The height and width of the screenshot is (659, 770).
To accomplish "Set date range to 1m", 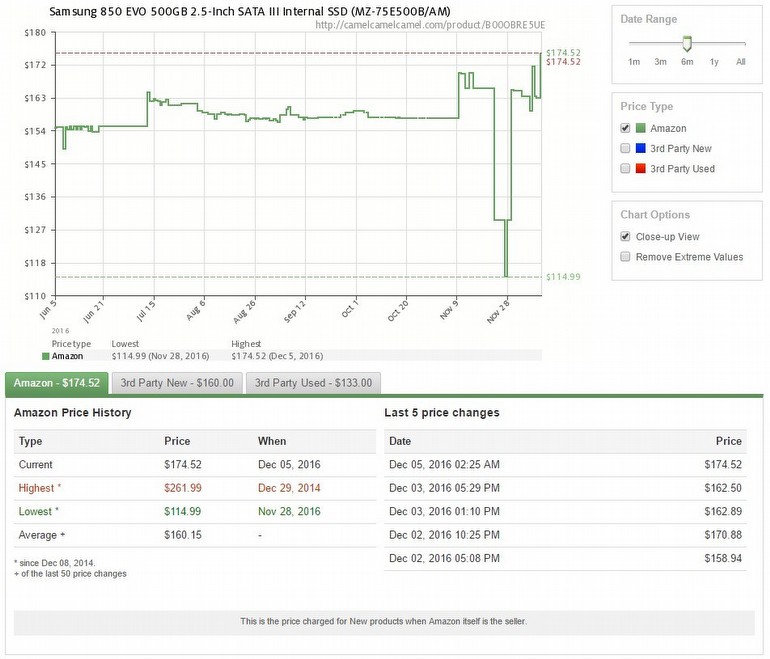I will coord(633,62).
